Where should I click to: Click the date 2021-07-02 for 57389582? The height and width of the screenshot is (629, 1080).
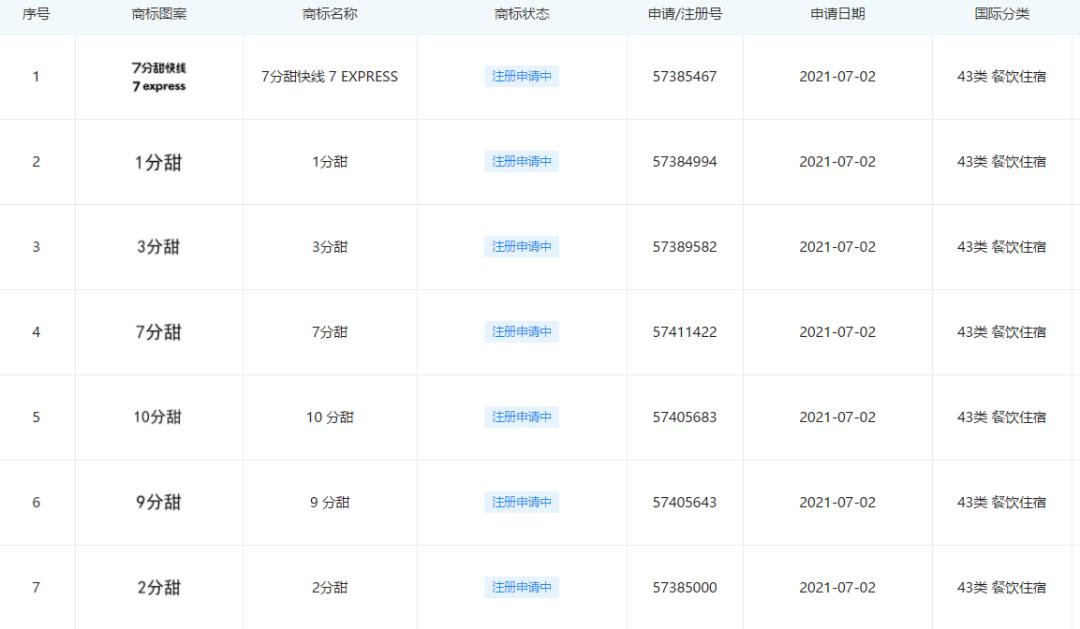point(838,247)
